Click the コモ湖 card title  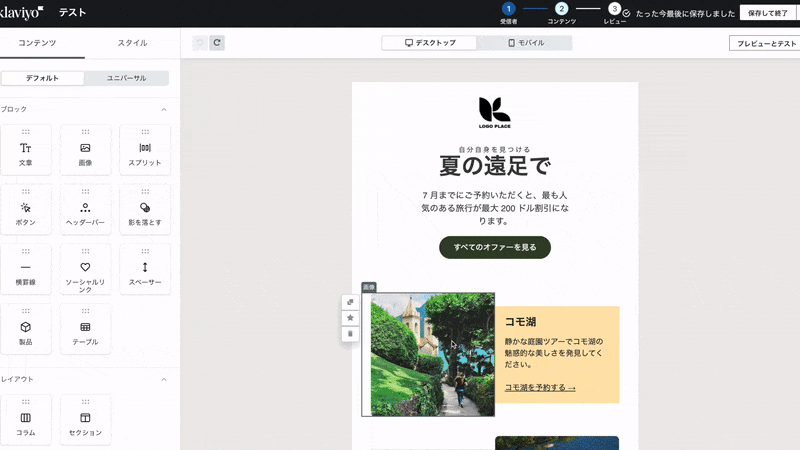(520, 321)
